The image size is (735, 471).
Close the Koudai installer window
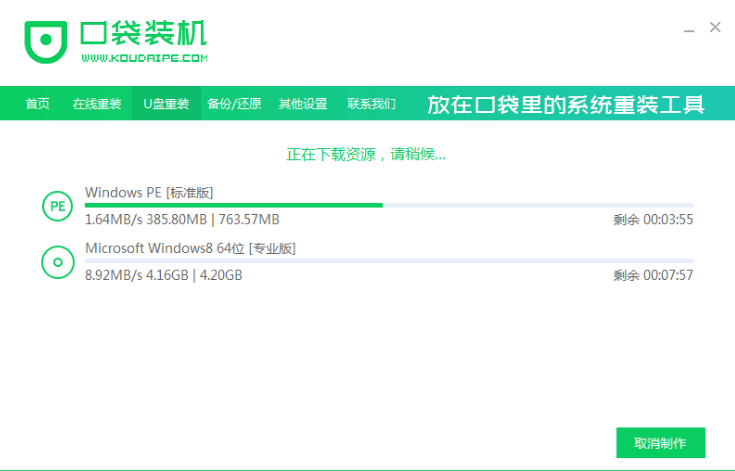point(715,27)
